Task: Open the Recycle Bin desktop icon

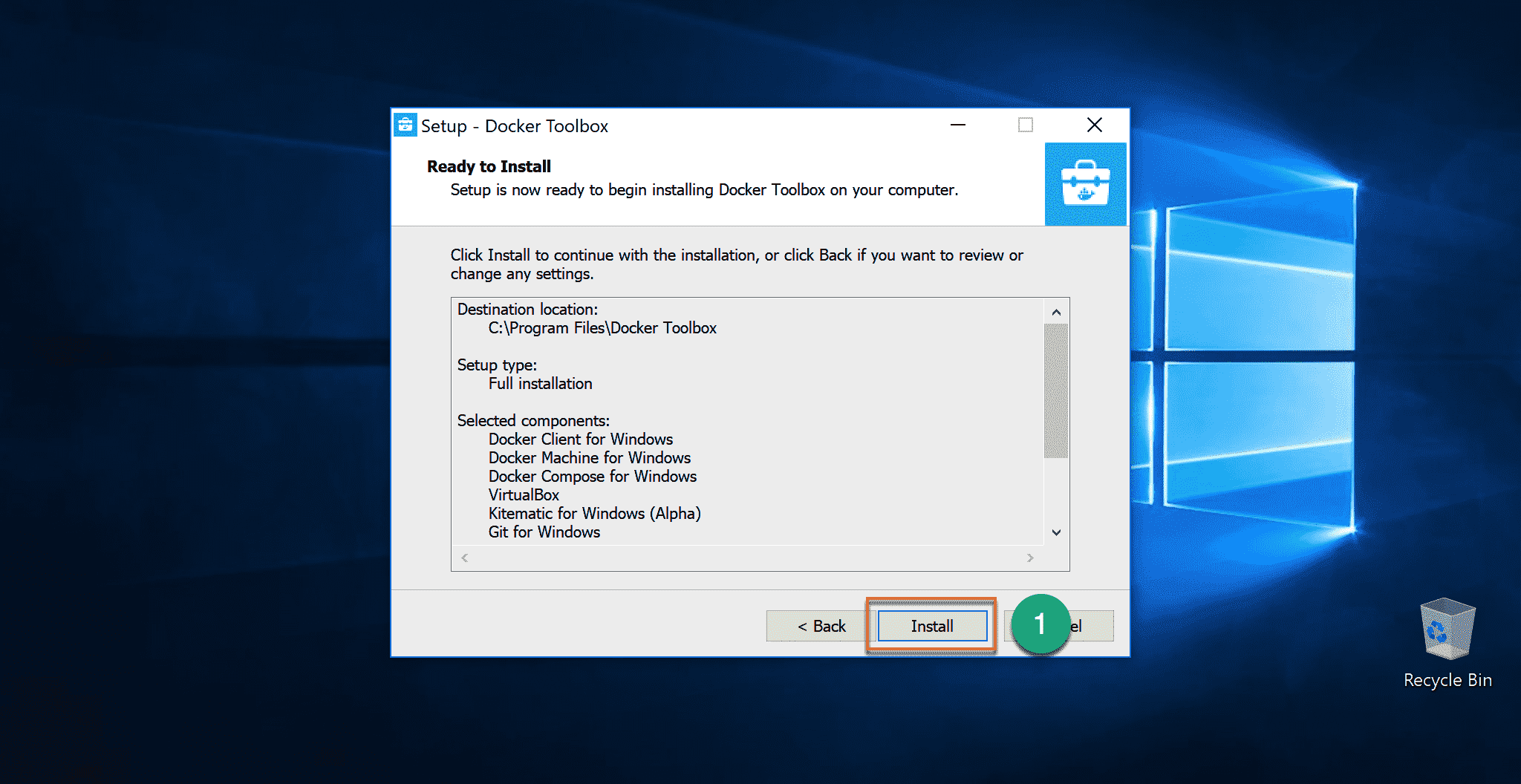Action: point(1447,644)
